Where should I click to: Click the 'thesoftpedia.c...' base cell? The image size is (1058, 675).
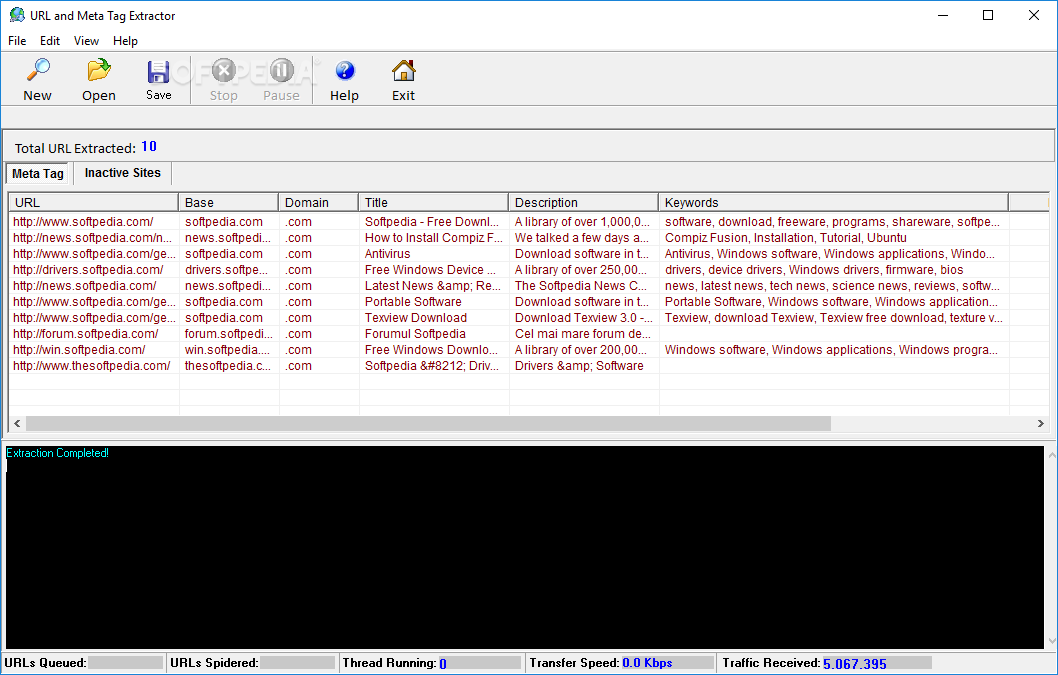point(227,366)
